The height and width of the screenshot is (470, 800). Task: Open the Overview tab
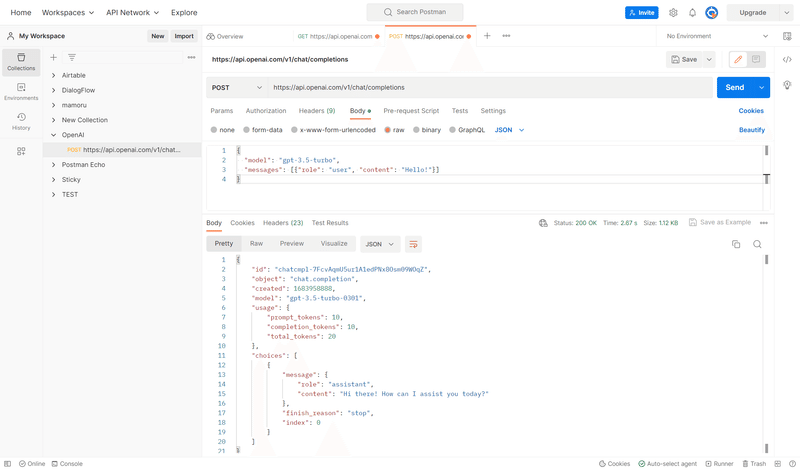[x=225, y=36]
